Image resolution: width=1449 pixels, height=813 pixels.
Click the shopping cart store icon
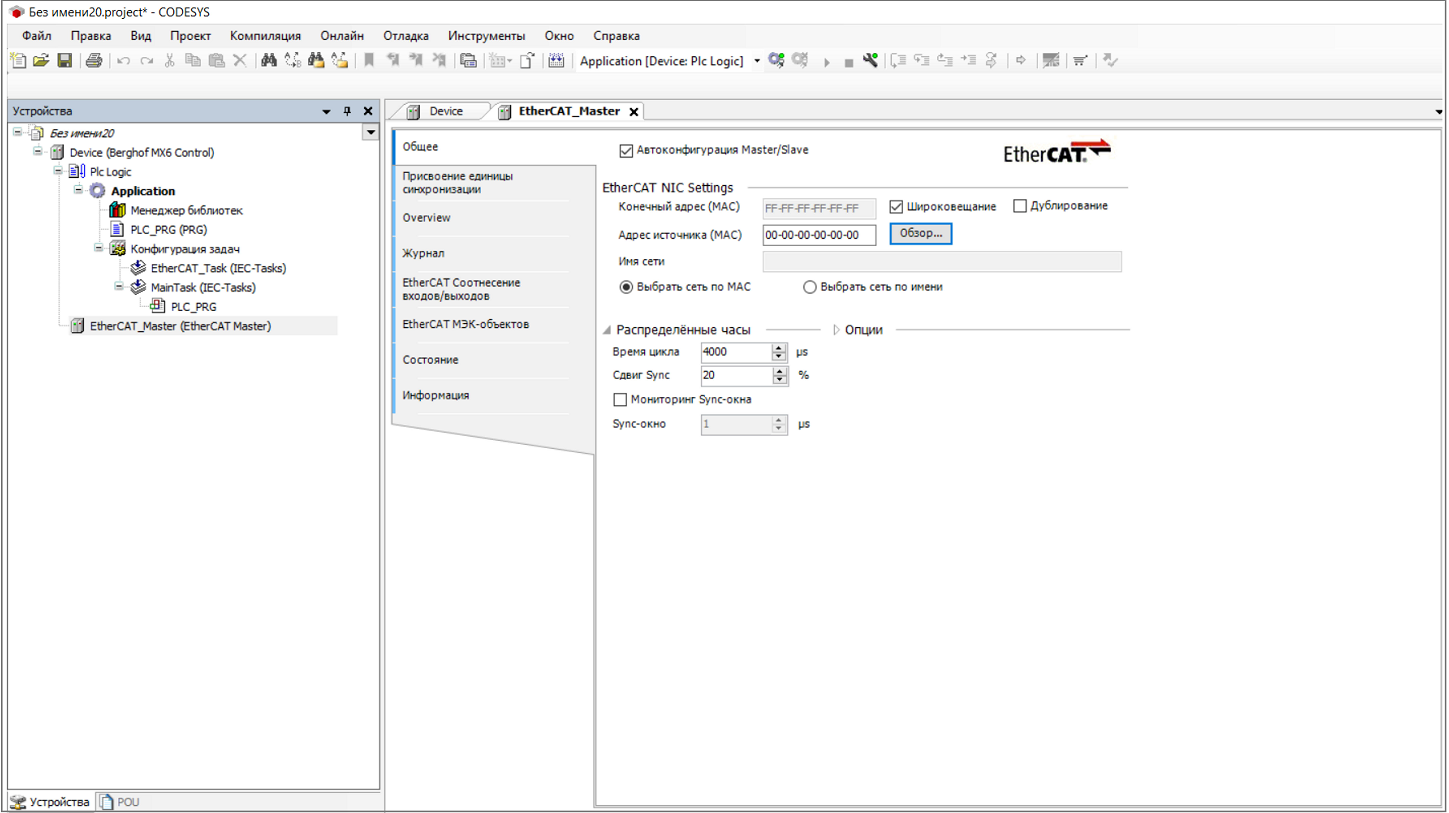(1079, 61)
